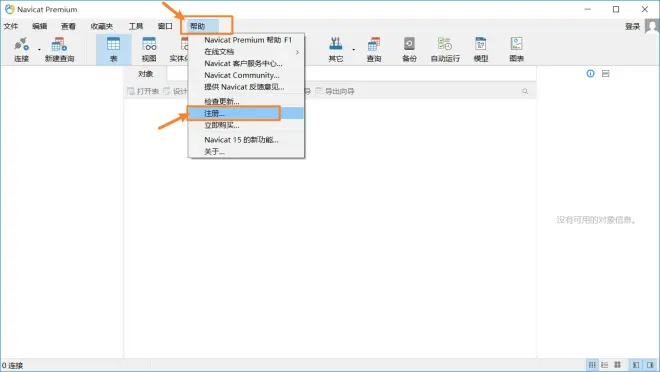Click the New Query (新建查询) icon
This screenshot has height=372, width=660.
59,50
